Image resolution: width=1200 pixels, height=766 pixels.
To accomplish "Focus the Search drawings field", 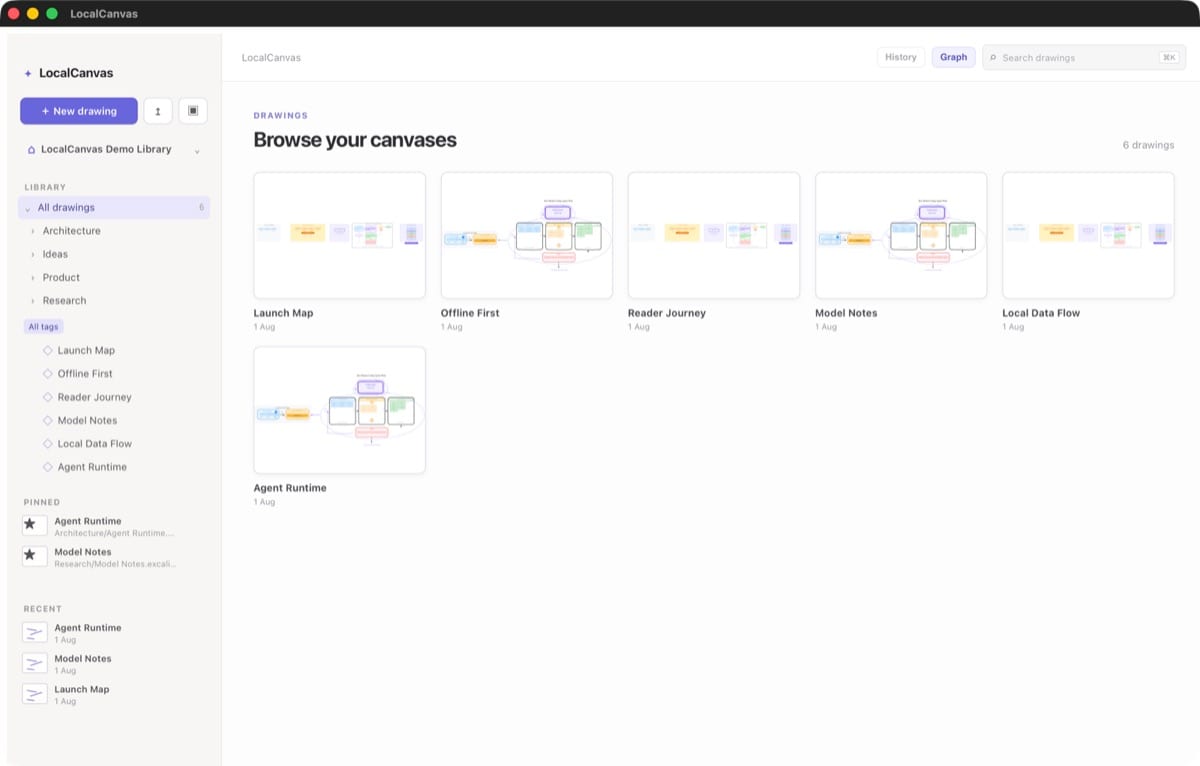I will pyautogui.click(x=1084, y=57).
